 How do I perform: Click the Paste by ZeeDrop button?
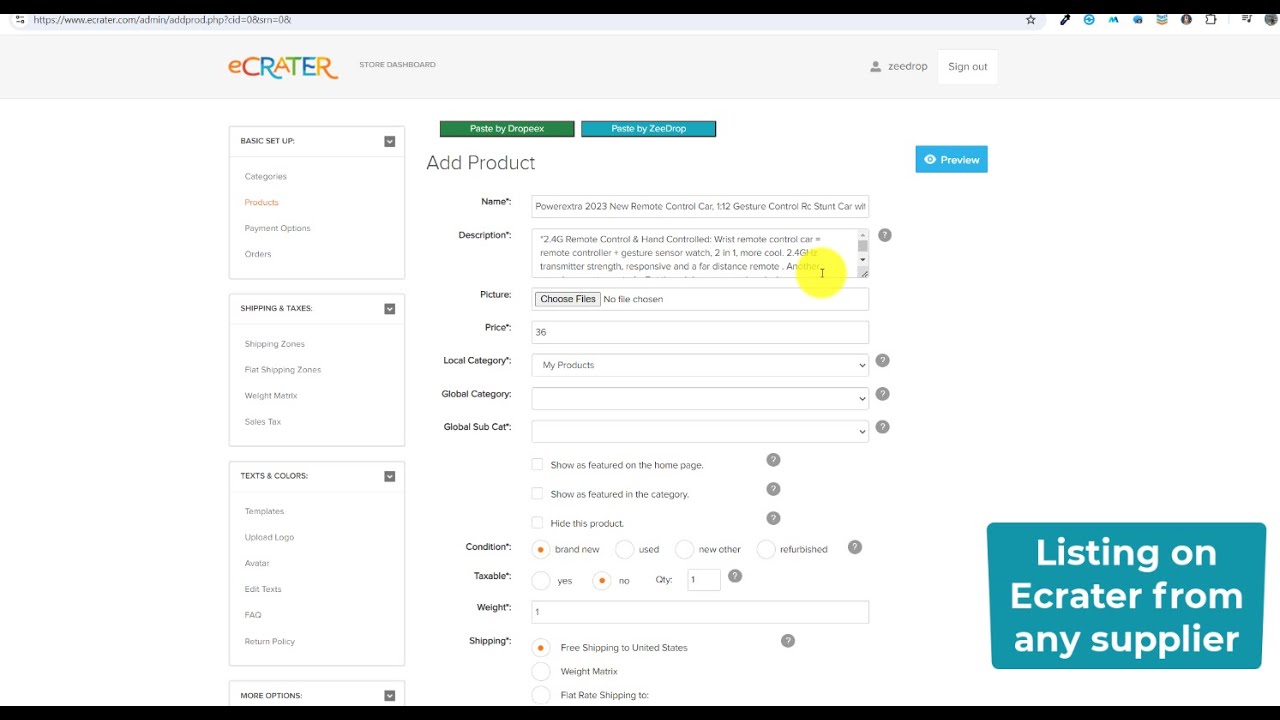coord(648,128)
